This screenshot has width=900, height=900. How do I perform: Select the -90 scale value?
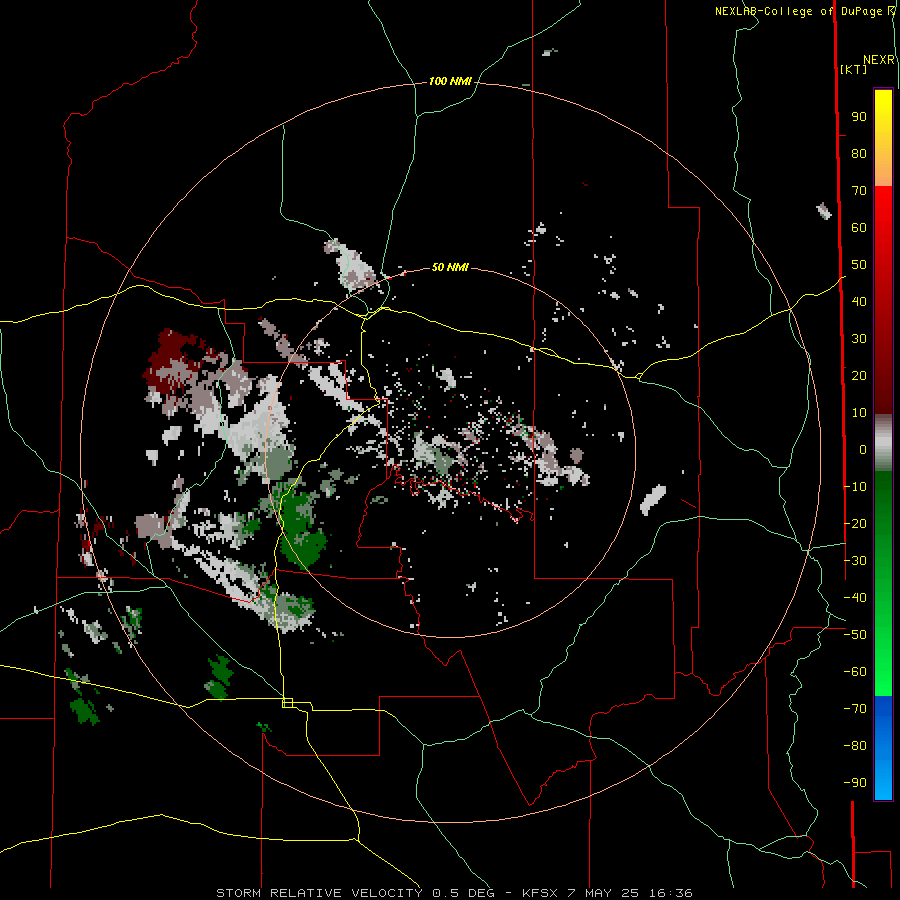pos(855,783)
